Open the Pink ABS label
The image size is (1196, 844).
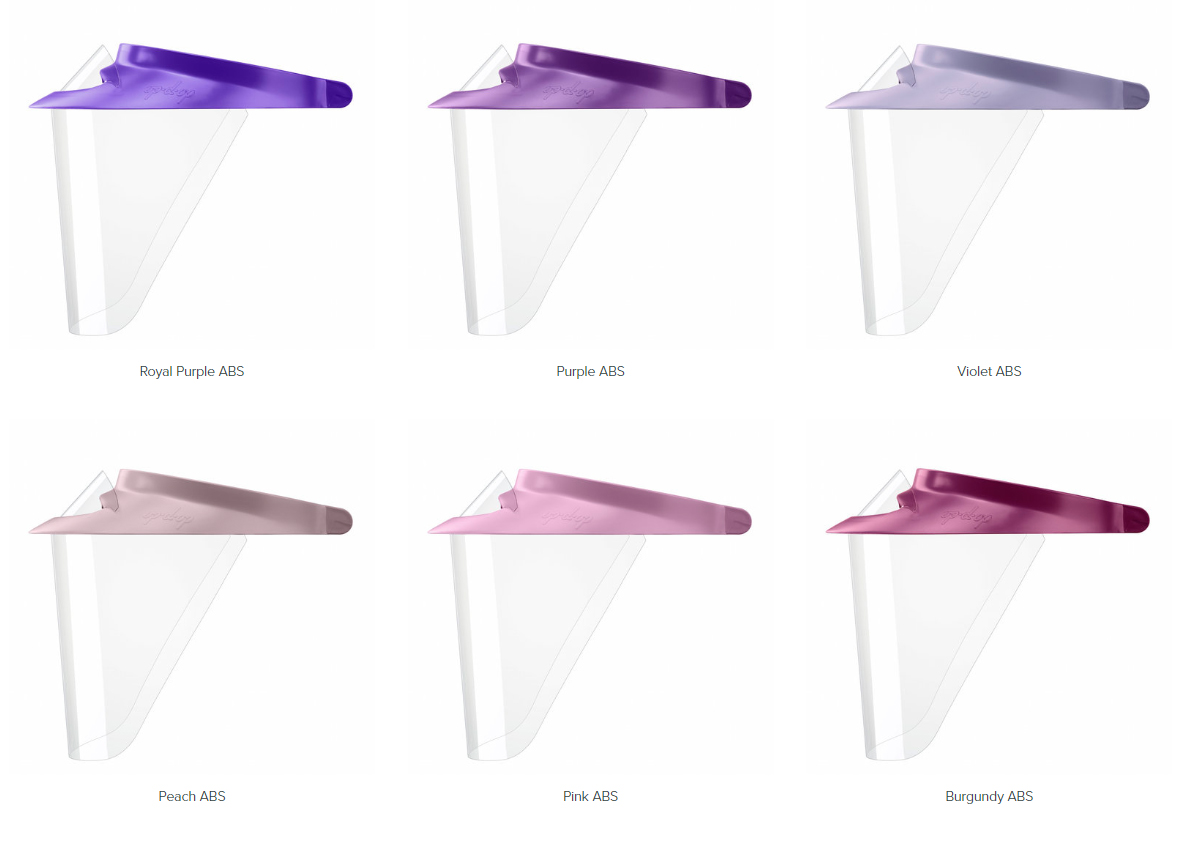pos(590,796)
